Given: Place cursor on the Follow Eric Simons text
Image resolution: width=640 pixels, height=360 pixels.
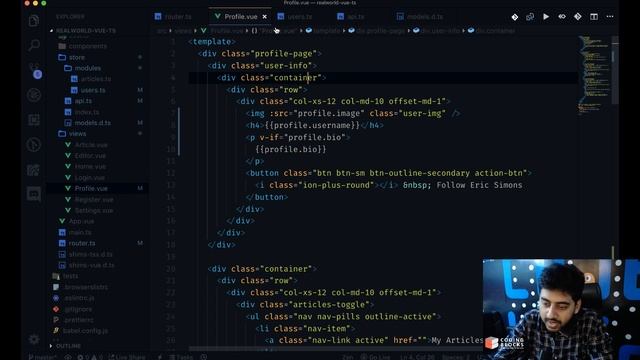Looking at the screenshot, I should point(479,185).
